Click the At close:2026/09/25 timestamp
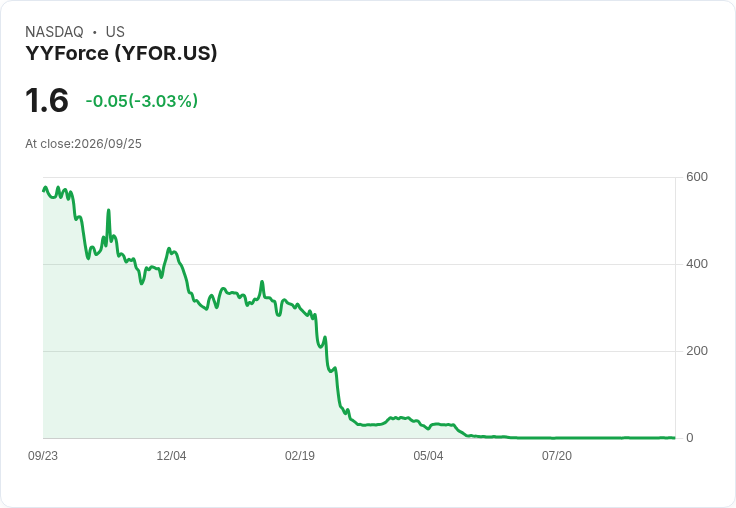The height and width of the screenshot is (508, 736). (x=84, y=144)
